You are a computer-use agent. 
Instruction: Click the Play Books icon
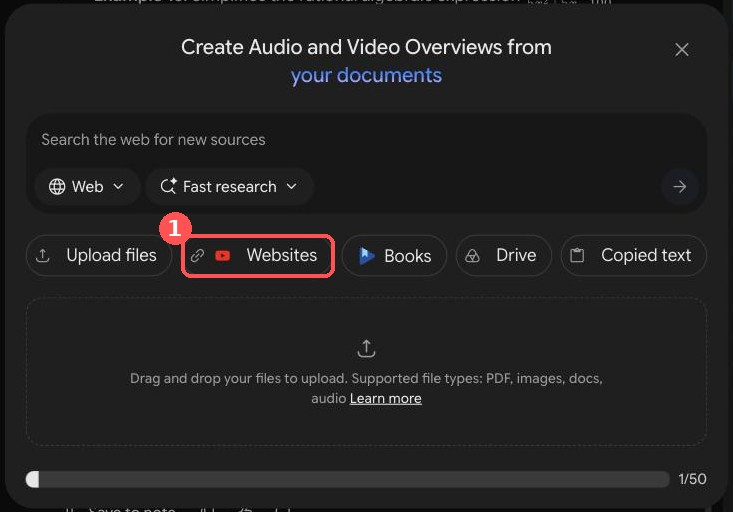[366, 256]
